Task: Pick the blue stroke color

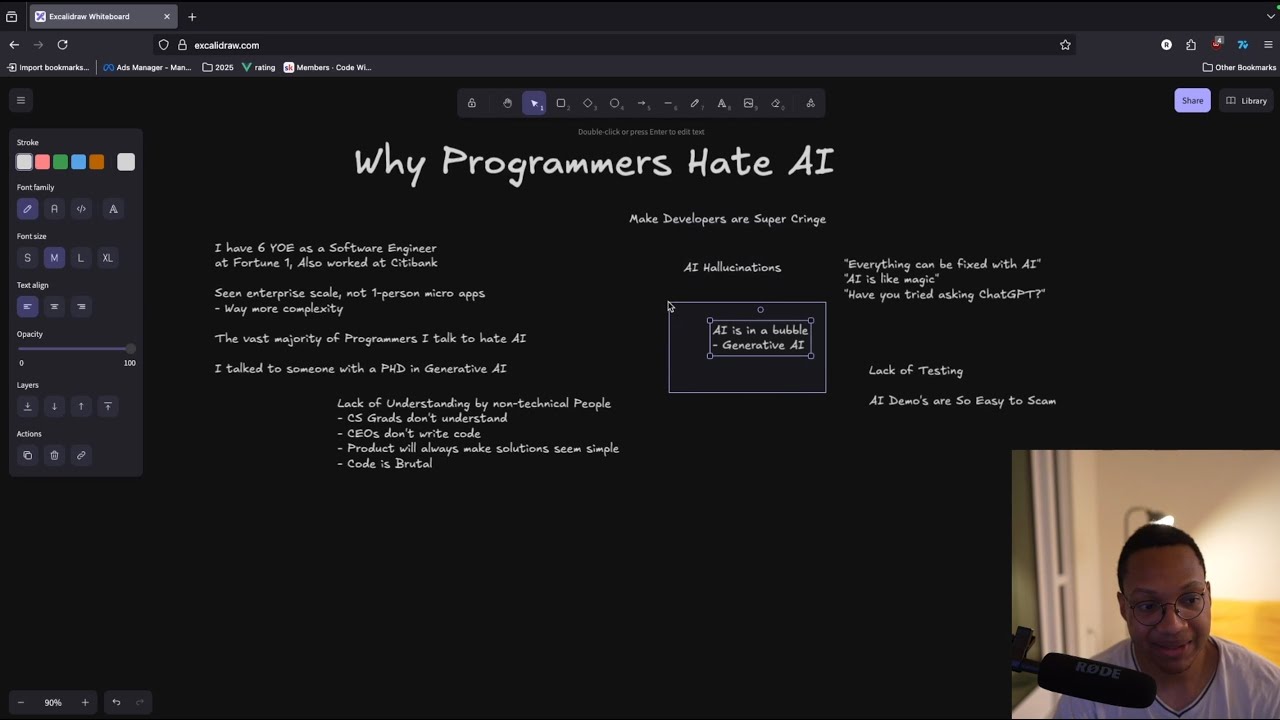Action: coord(78,162)
